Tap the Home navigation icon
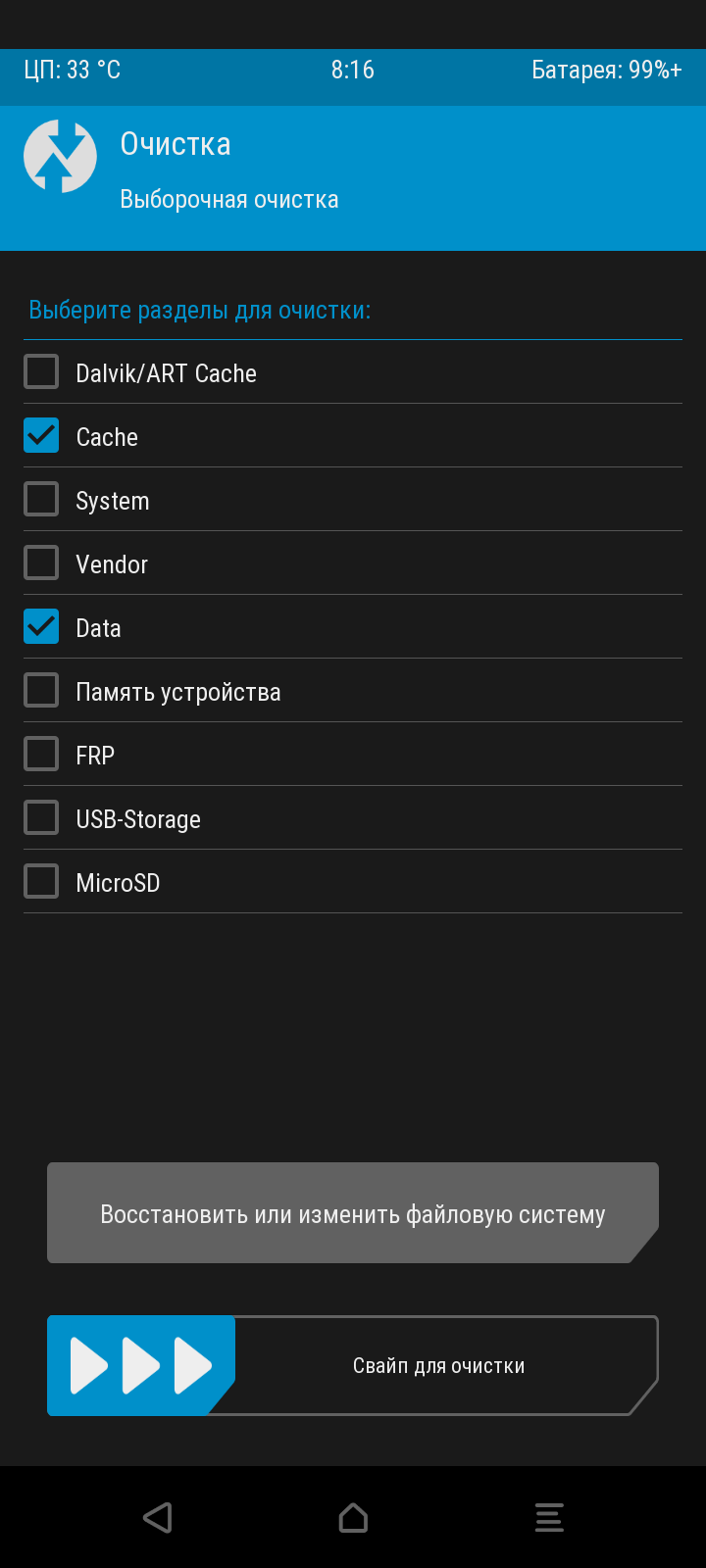The width and height of the screenshot is (706, 1568). (353, 1517)
